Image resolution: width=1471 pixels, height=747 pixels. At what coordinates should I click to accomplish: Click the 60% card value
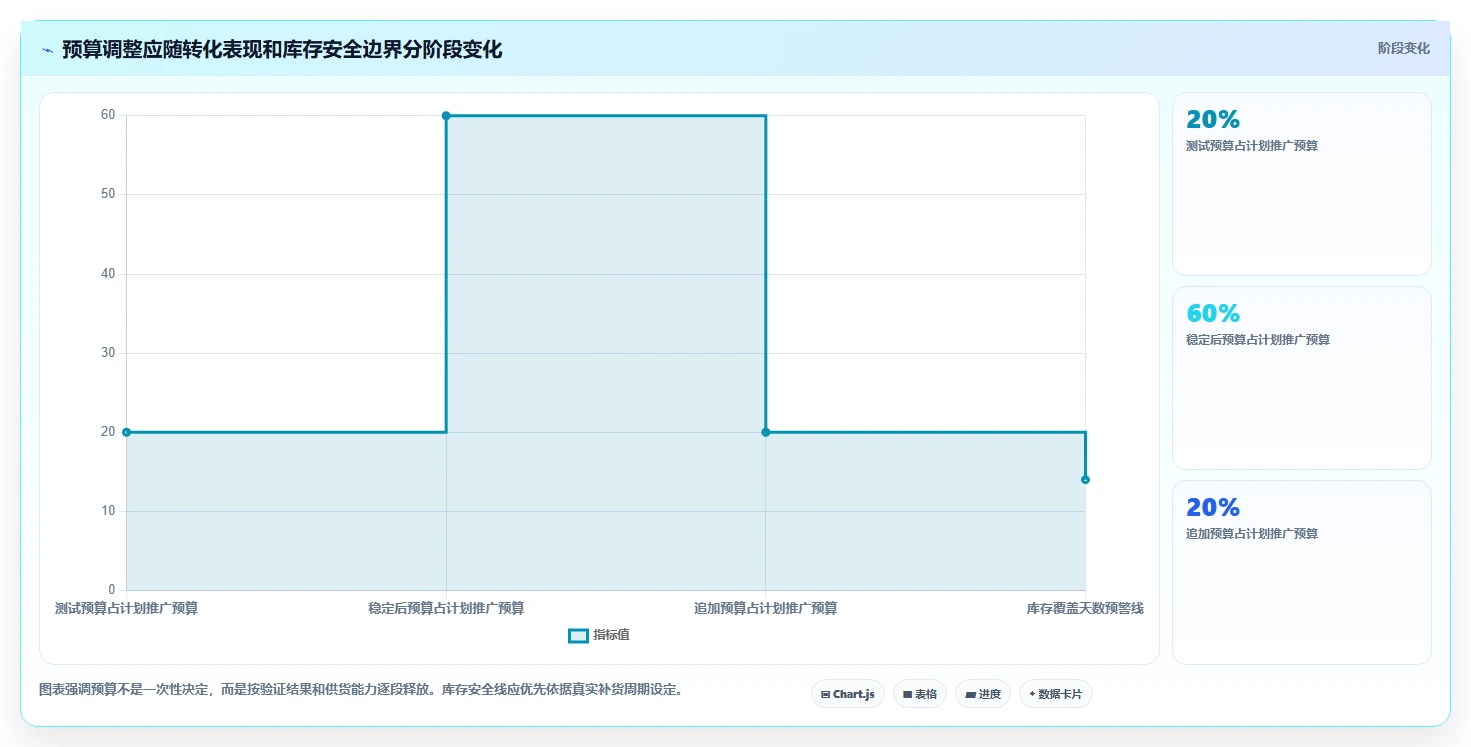tap(1213, 314)
